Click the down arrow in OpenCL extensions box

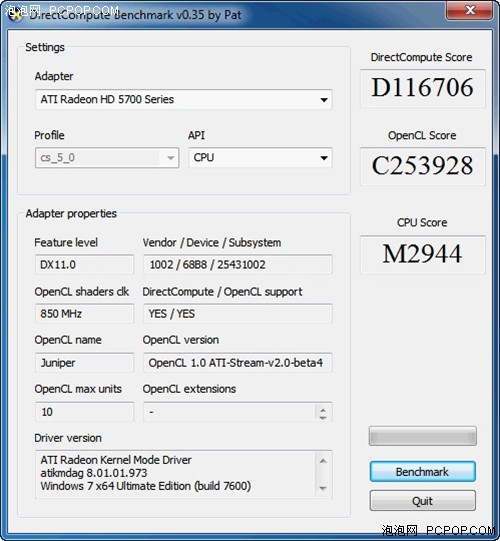tap(323, 417)
